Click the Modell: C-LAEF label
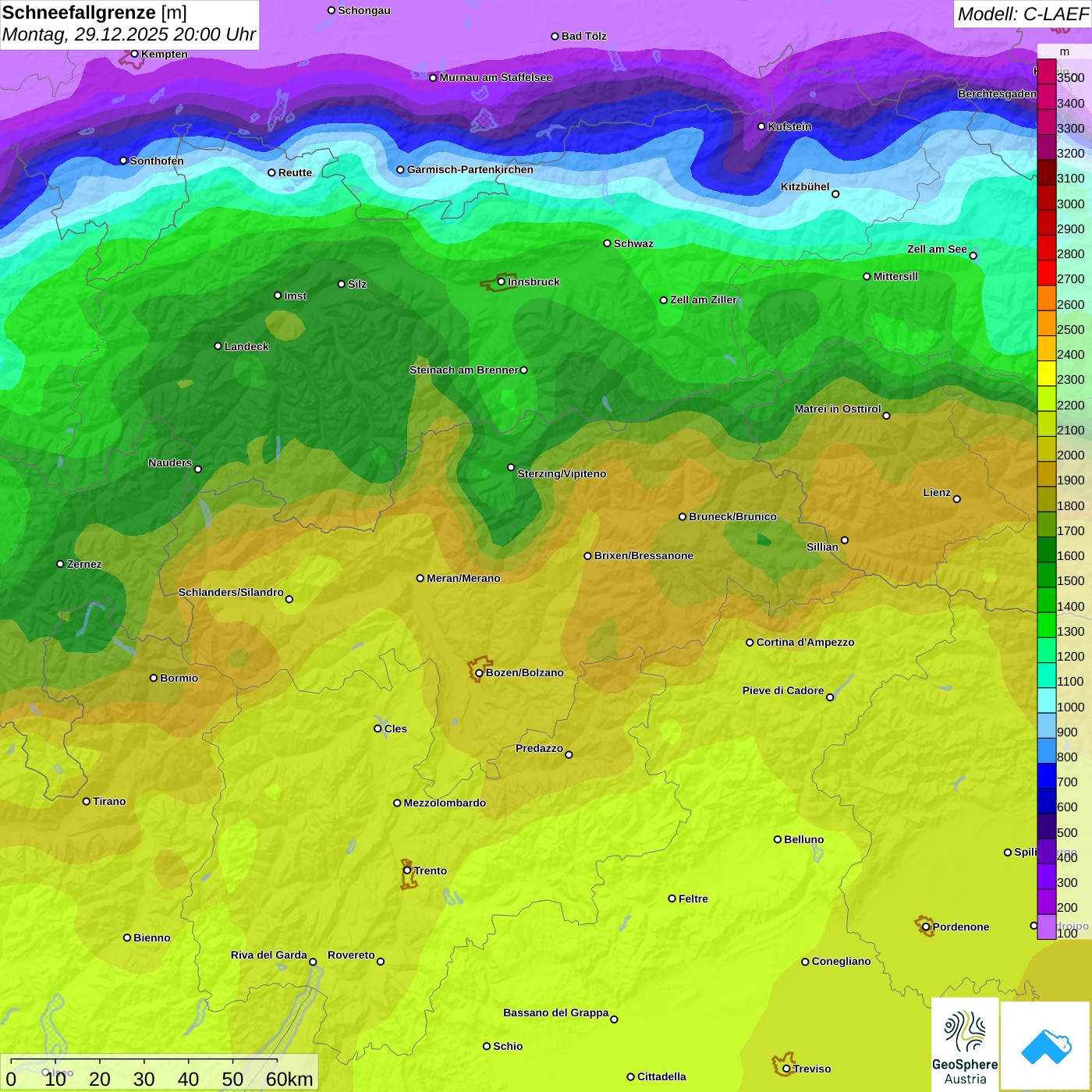Image resolution: width=1092 pixels, height=1092 pixels. pos(1023,14)
